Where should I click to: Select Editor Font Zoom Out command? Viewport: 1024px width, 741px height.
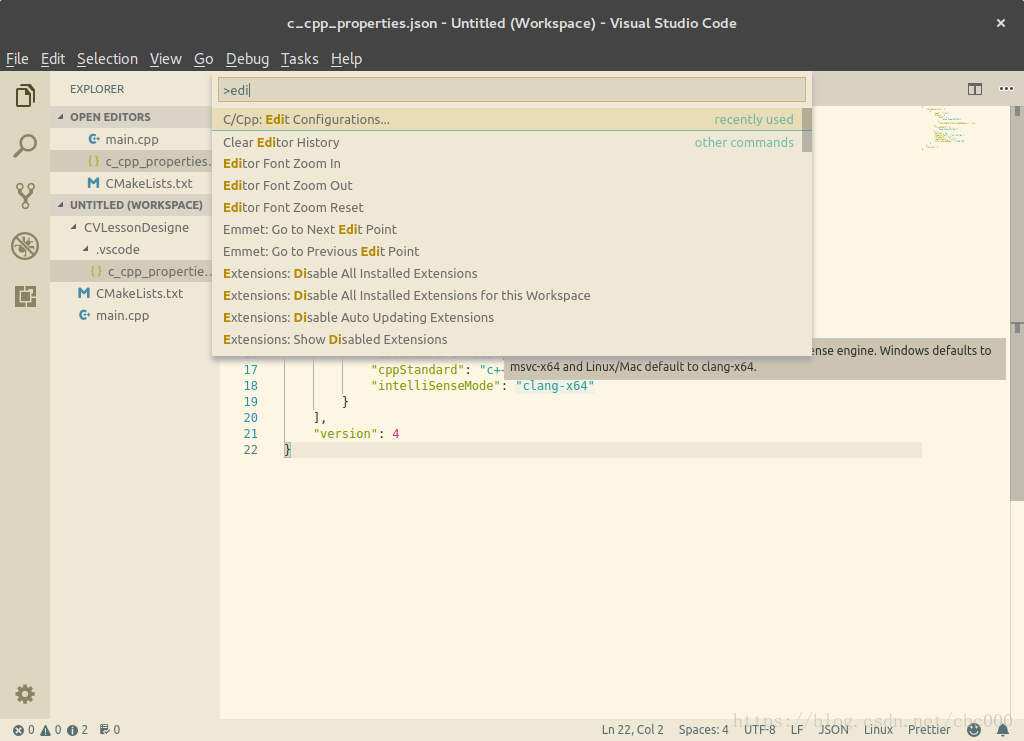pos(507,185)
